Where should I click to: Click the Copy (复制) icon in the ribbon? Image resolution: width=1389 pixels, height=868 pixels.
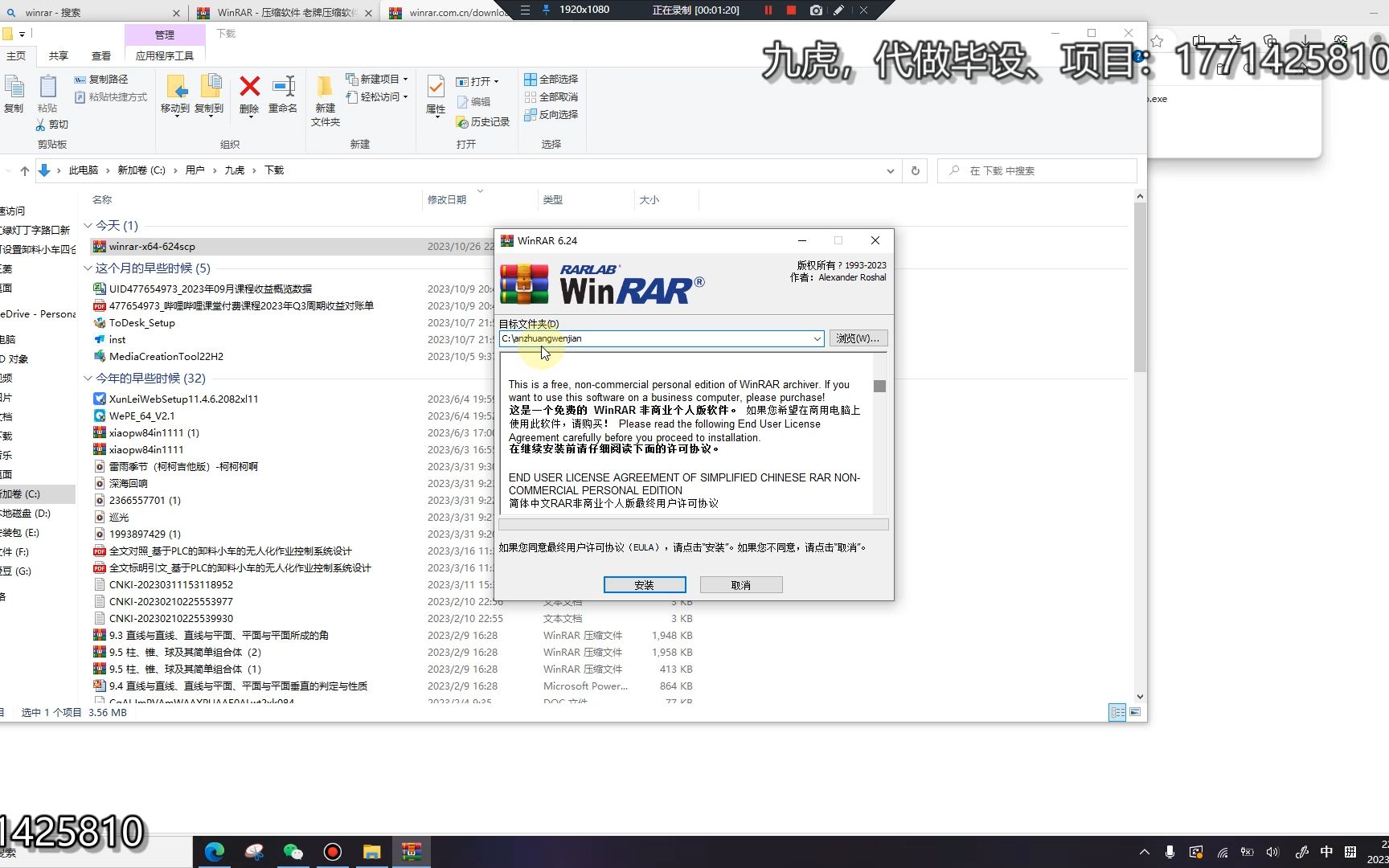(x=14, y=95)
